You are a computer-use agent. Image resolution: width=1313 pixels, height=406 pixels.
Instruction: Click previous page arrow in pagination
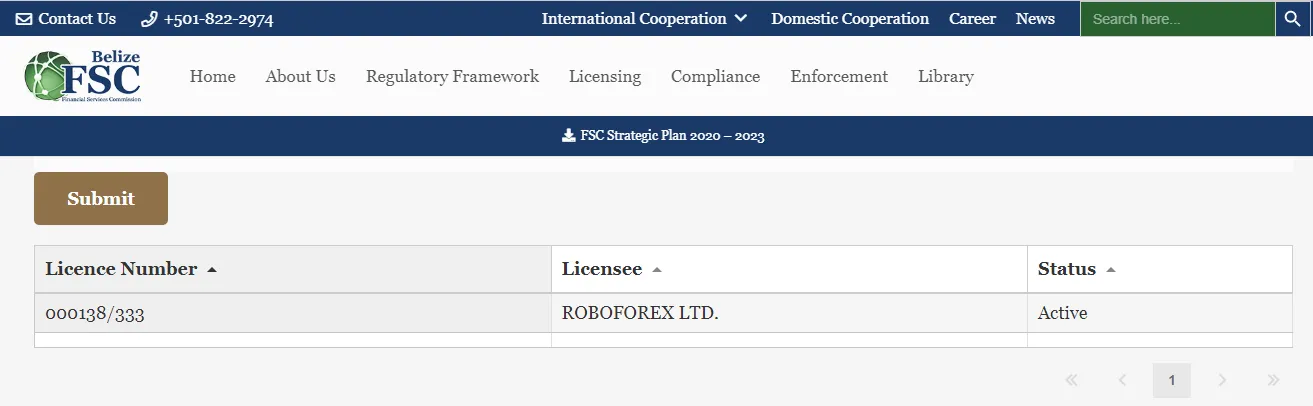pyautogui.click(x=1122, y=380)
